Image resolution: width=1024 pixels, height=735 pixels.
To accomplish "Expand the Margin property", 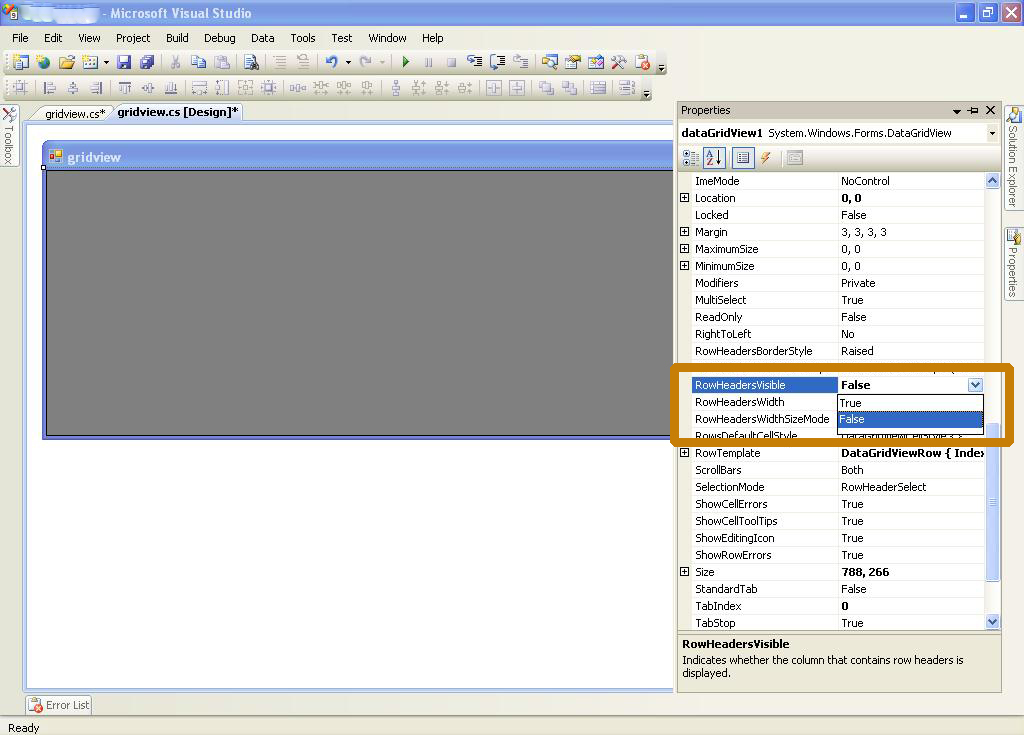I will point(683,231).
